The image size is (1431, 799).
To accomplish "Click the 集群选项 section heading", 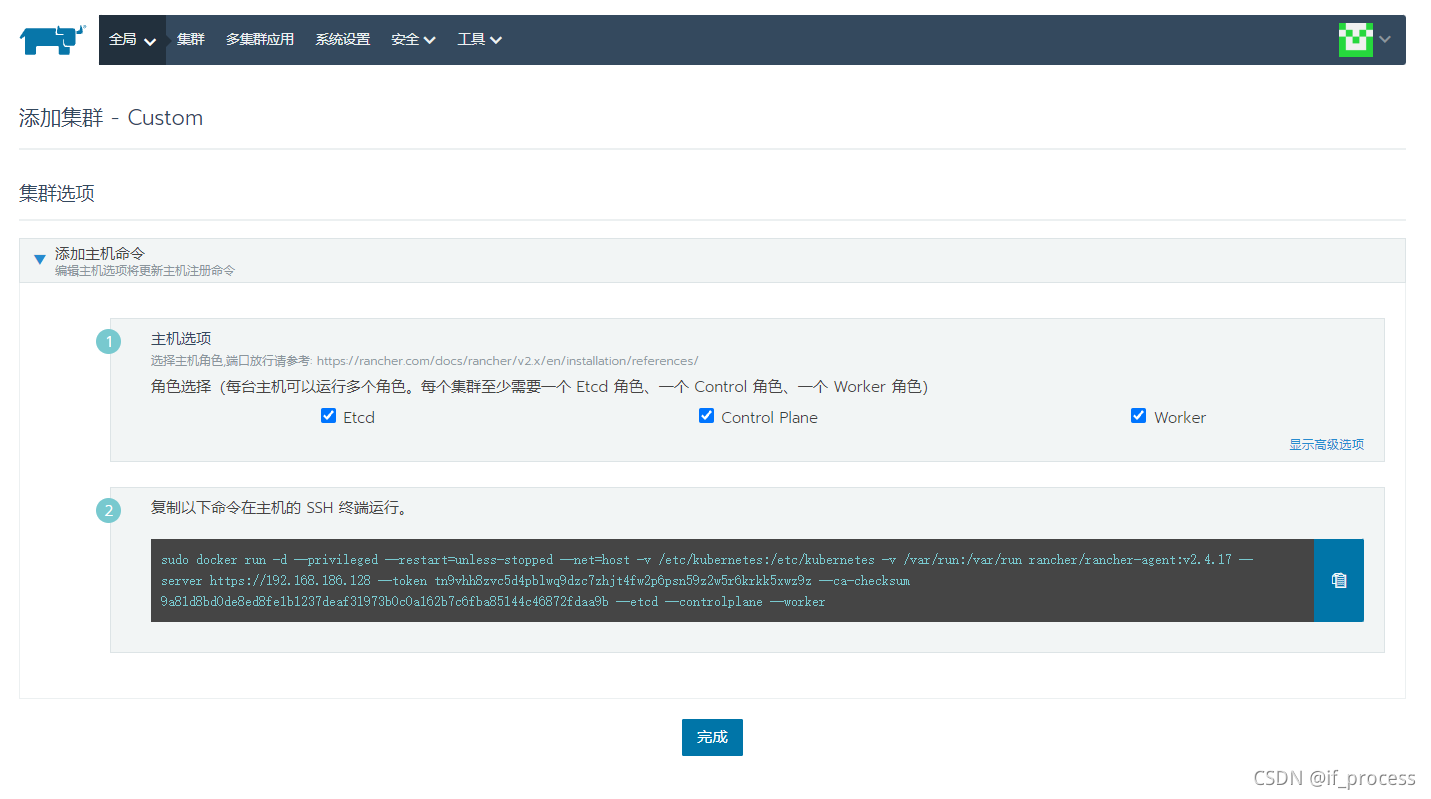I will 57,193.
